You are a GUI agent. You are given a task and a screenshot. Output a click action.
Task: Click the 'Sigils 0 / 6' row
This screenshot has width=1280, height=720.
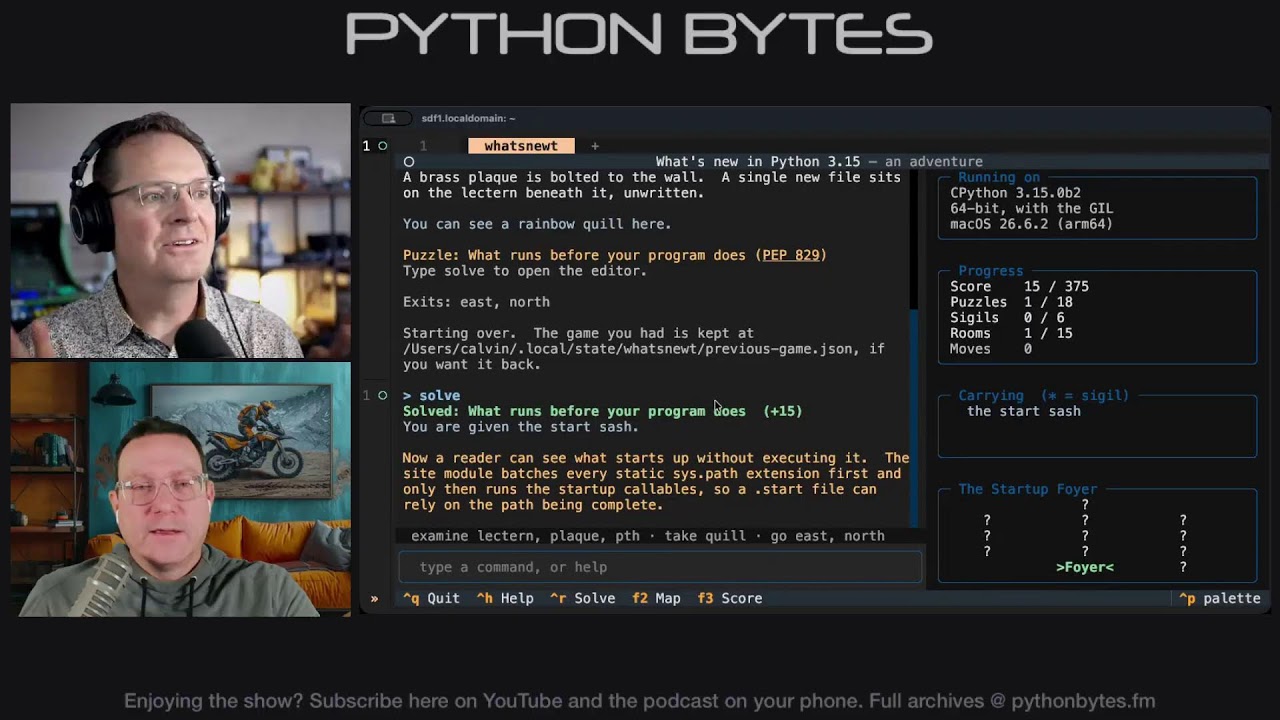pos(1007,318)
